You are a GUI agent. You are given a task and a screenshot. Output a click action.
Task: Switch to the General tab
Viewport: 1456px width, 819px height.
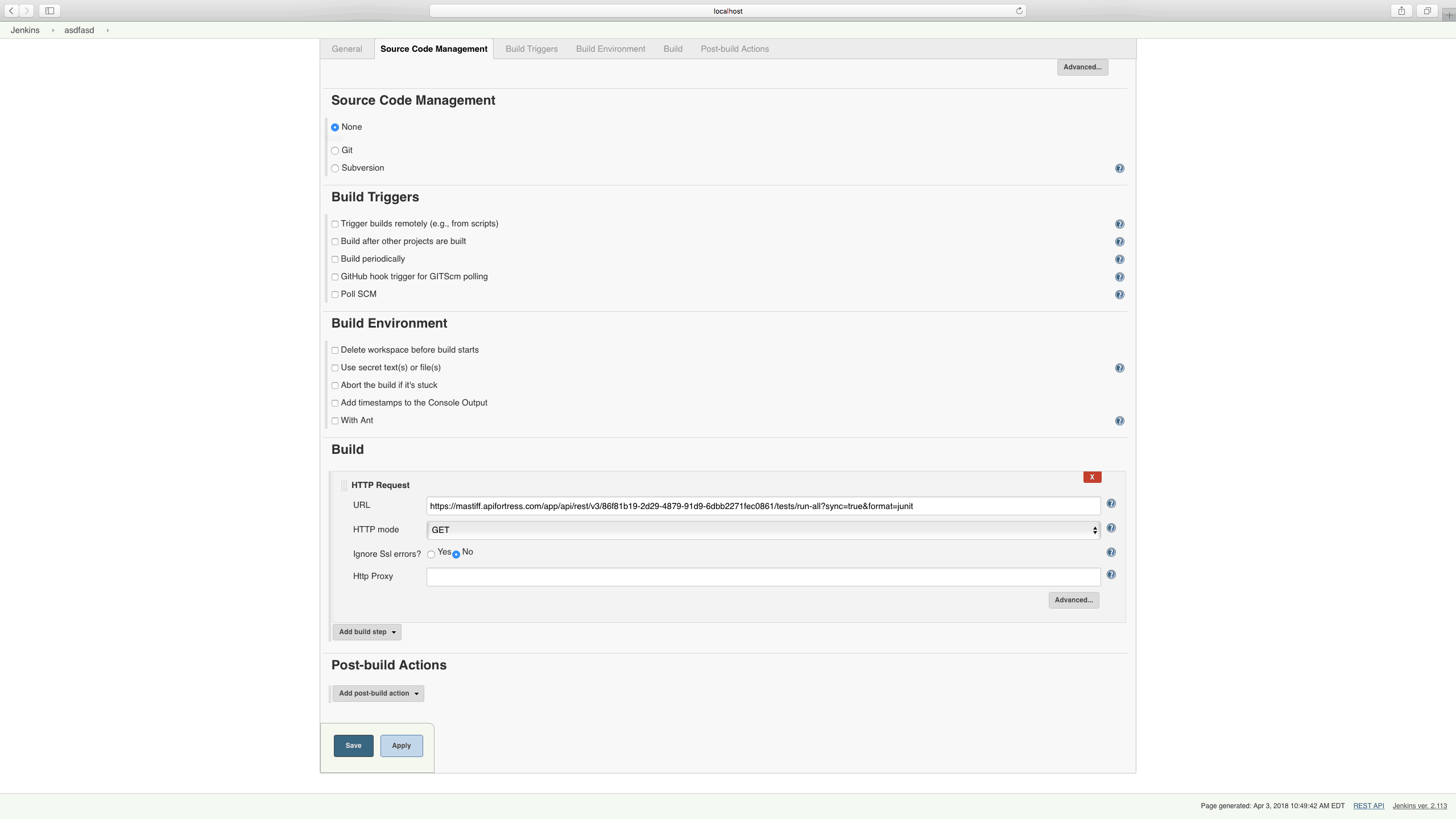346,49
